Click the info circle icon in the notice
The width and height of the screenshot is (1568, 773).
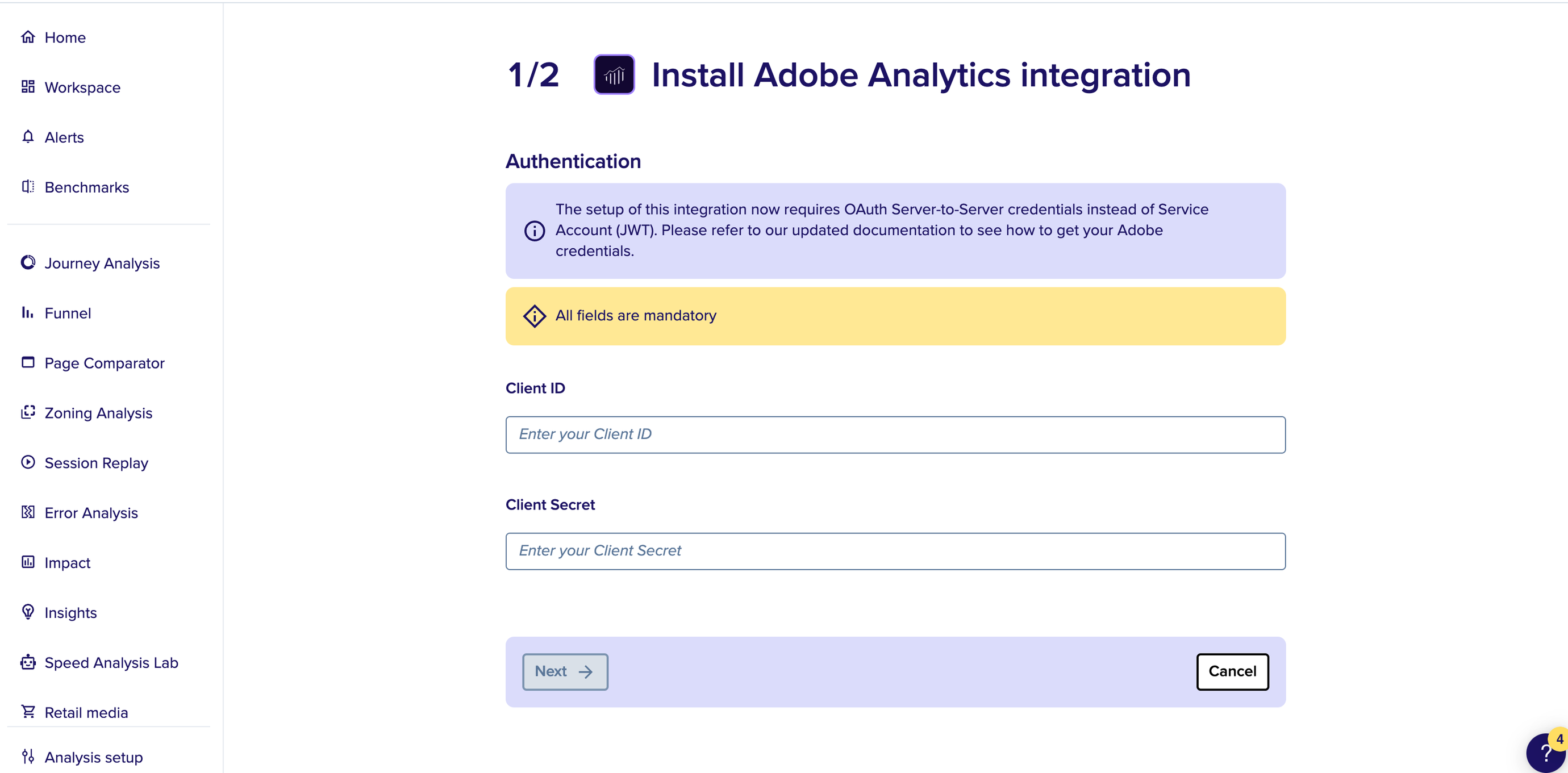[535, 231]
